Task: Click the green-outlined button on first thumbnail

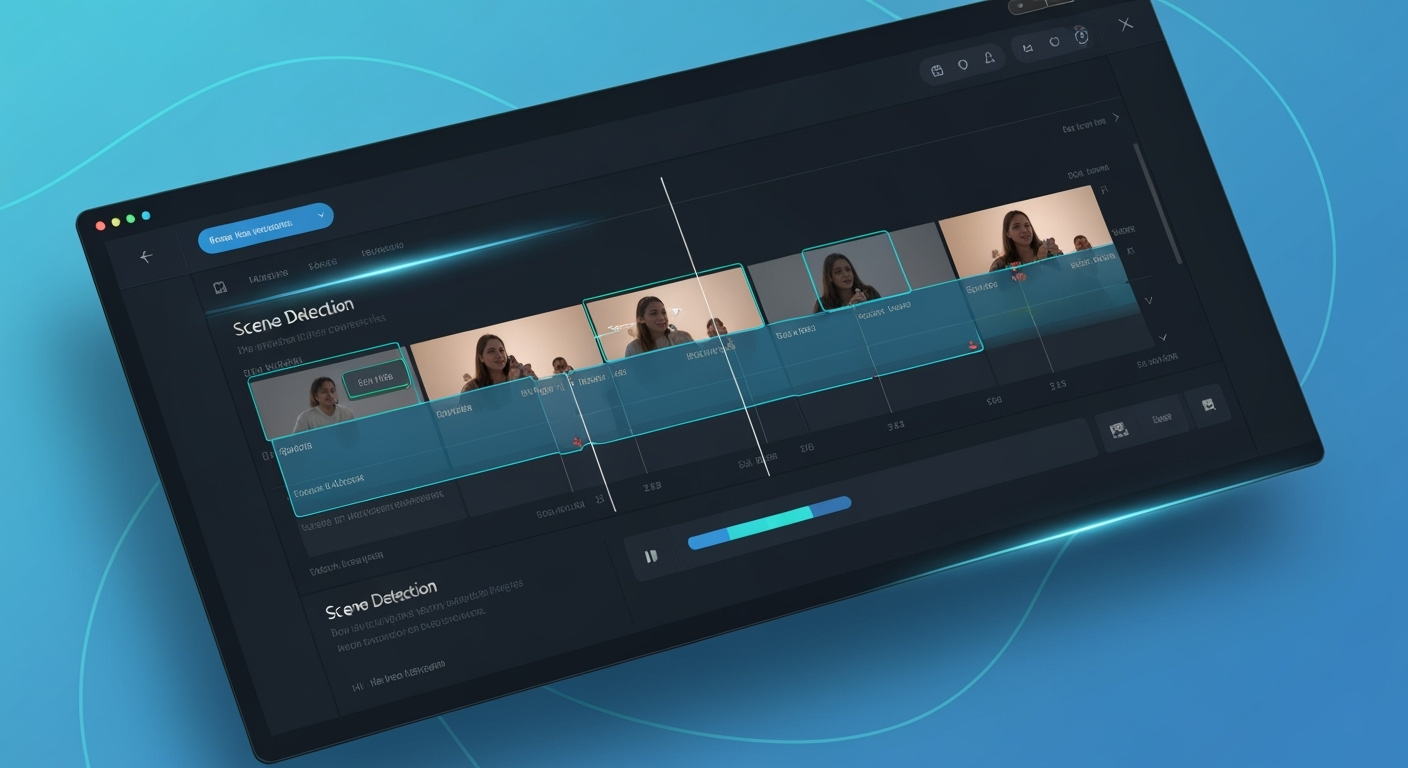Action: (x=376, y=379)
